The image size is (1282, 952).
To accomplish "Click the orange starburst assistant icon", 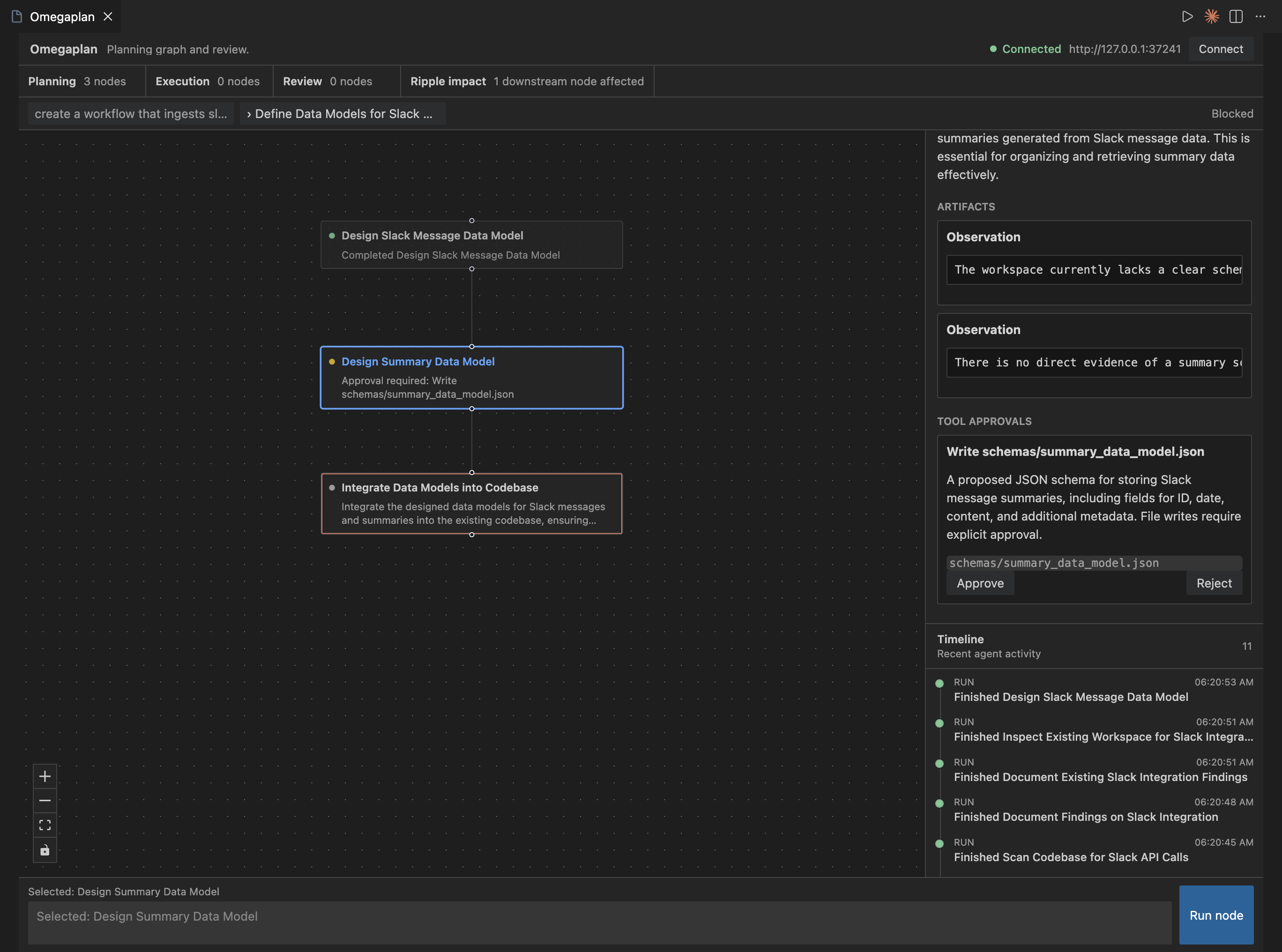I will (1211, 17).
